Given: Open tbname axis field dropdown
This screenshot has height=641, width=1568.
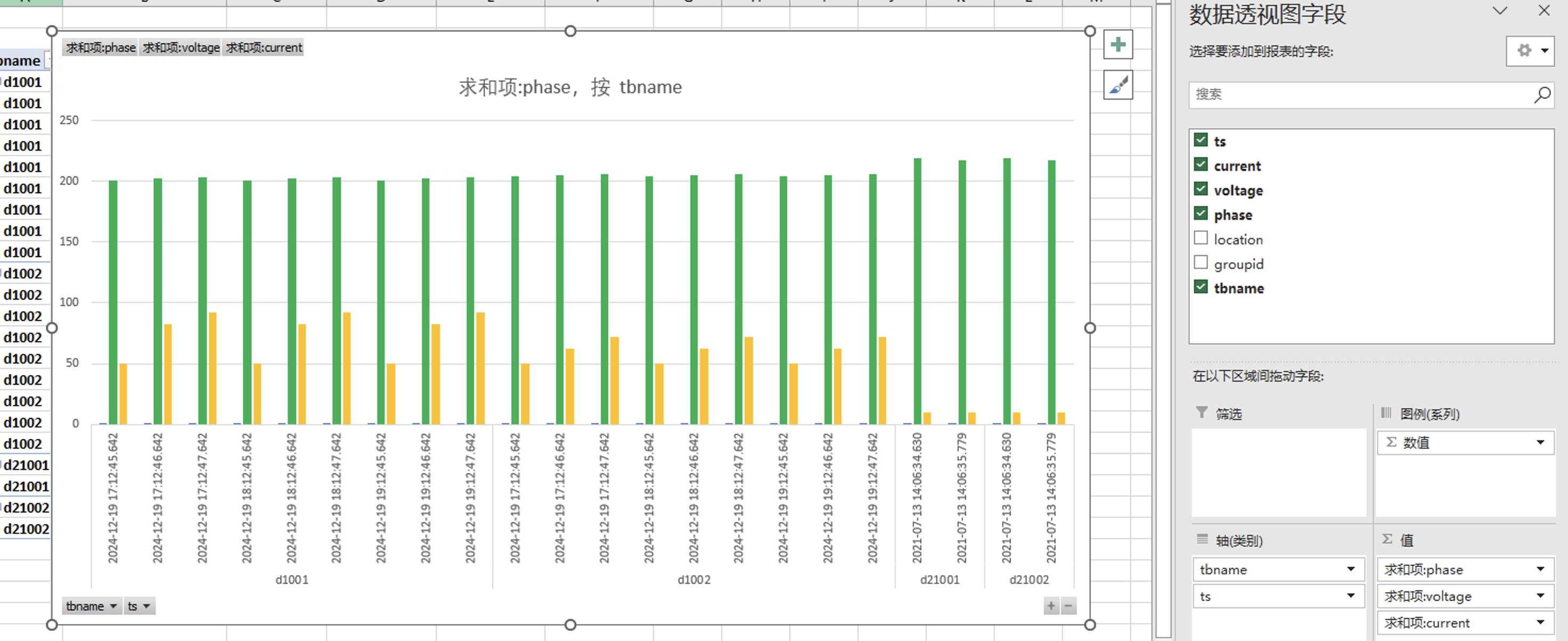Looking at the screenshot, I should tap(1350, 569).
